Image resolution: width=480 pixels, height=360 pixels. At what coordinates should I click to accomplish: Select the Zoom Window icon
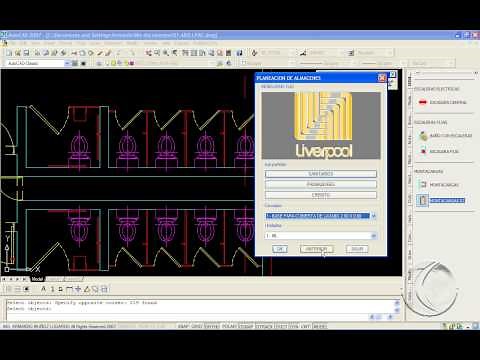(166, 53)
